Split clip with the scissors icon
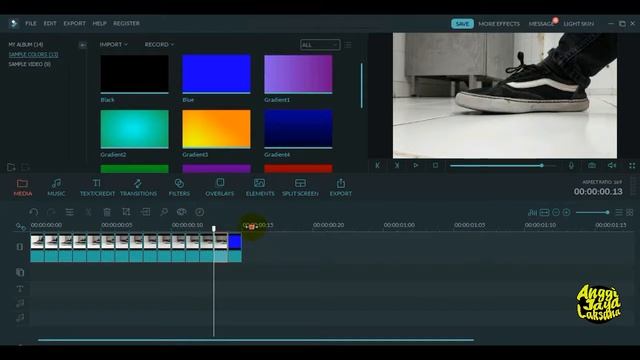The width and height of the screenshot is (640, 360). 88,212
